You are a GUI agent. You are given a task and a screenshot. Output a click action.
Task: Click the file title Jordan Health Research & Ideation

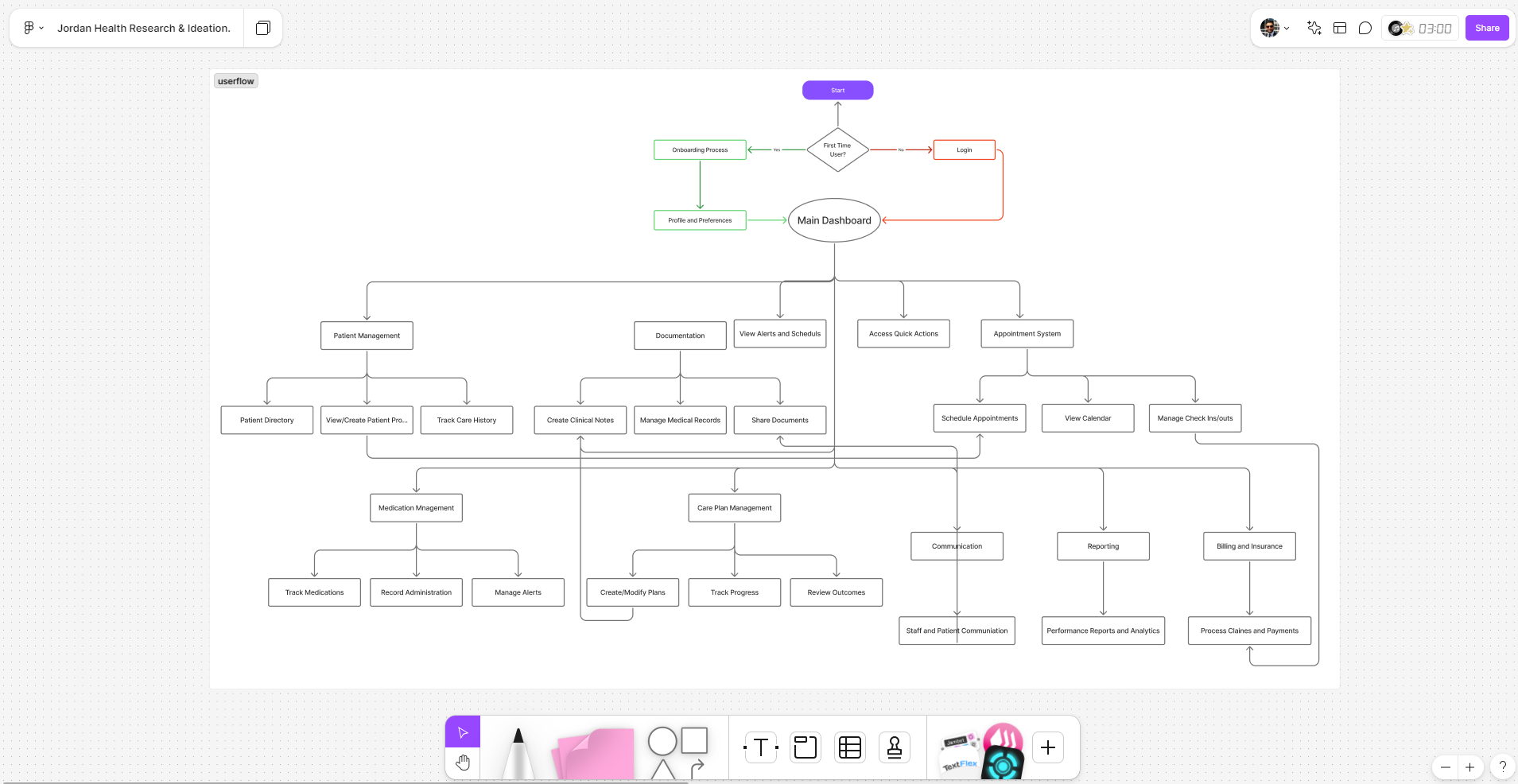(x=144, y=28)
